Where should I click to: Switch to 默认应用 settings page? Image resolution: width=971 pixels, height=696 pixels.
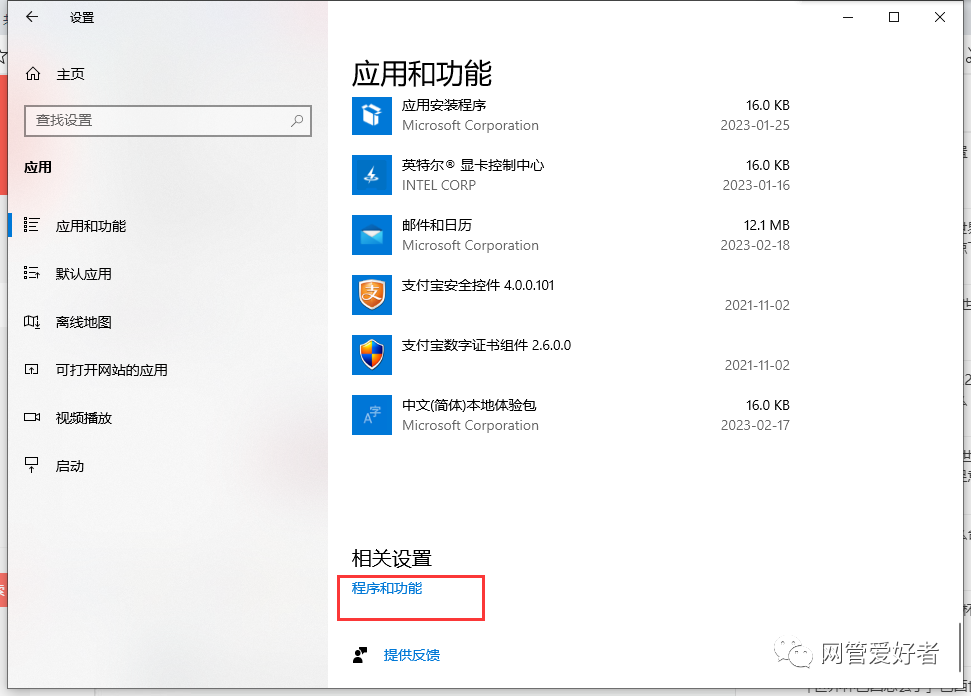(x=83, y=274)
